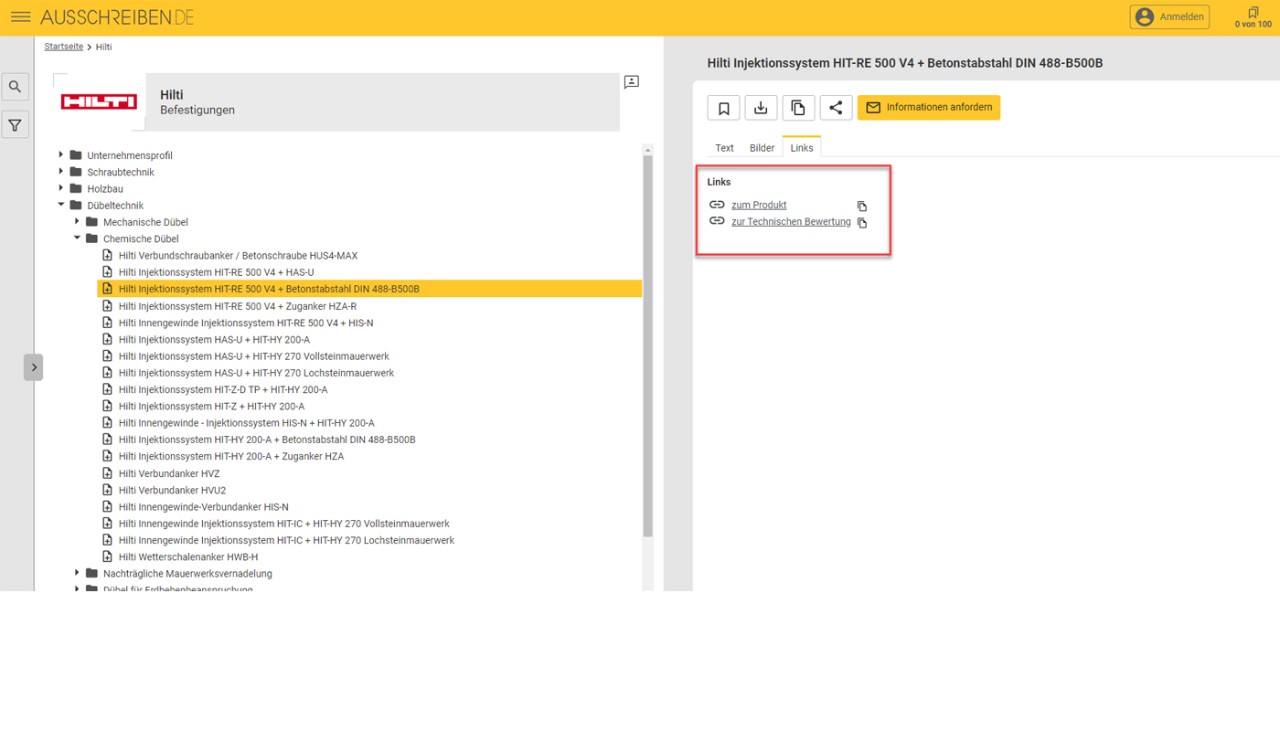The image size is (1280, 731).
Task: Open the filter funnel sidebar icon
Action: tap(15, 125)
